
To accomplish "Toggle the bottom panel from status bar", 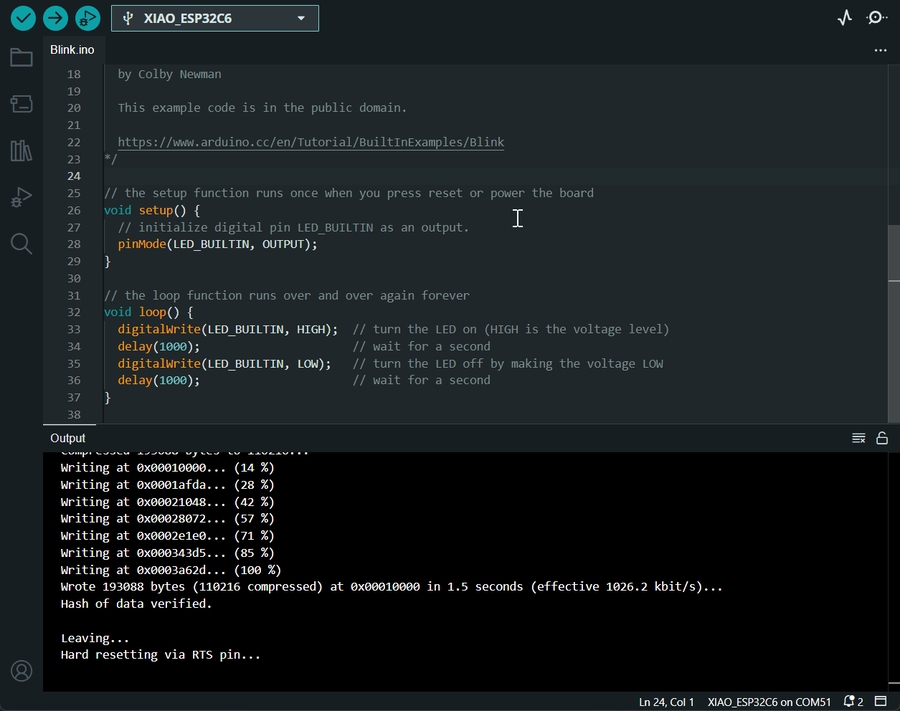I will coord(881,702).
